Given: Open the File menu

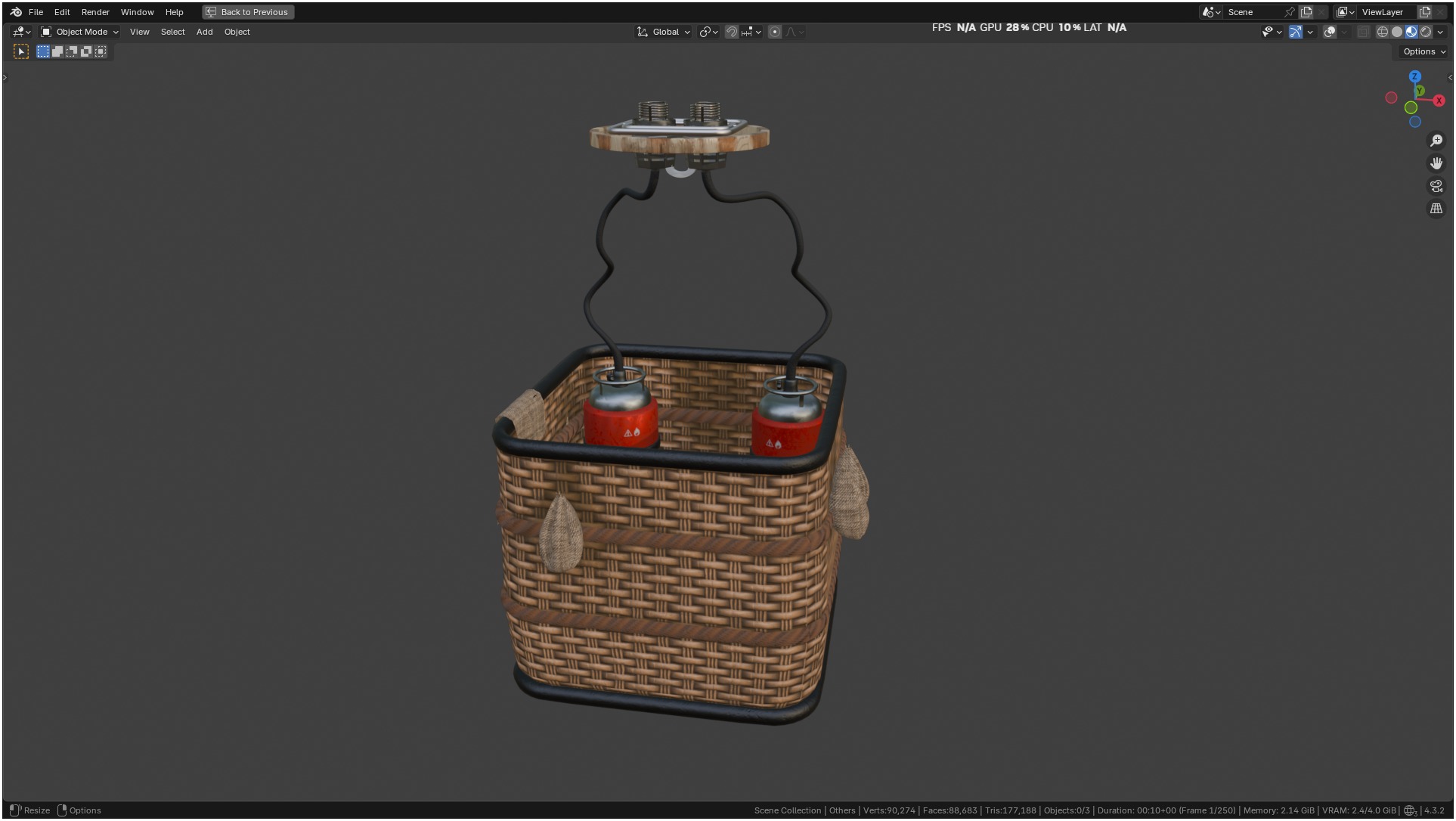Looking at the screenshot, I should (x=36, y=12).
